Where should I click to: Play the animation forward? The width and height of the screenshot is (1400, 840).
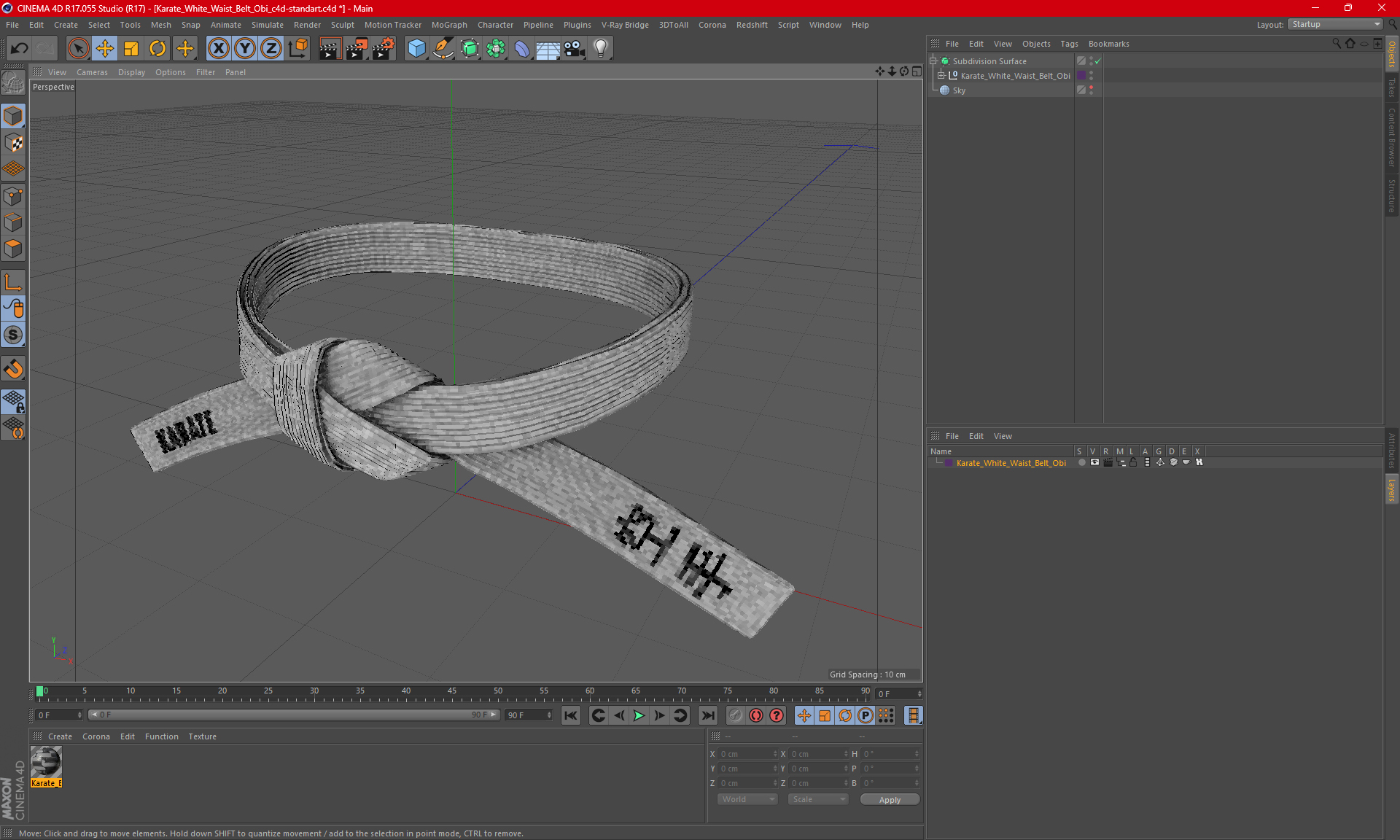point(639,715)
